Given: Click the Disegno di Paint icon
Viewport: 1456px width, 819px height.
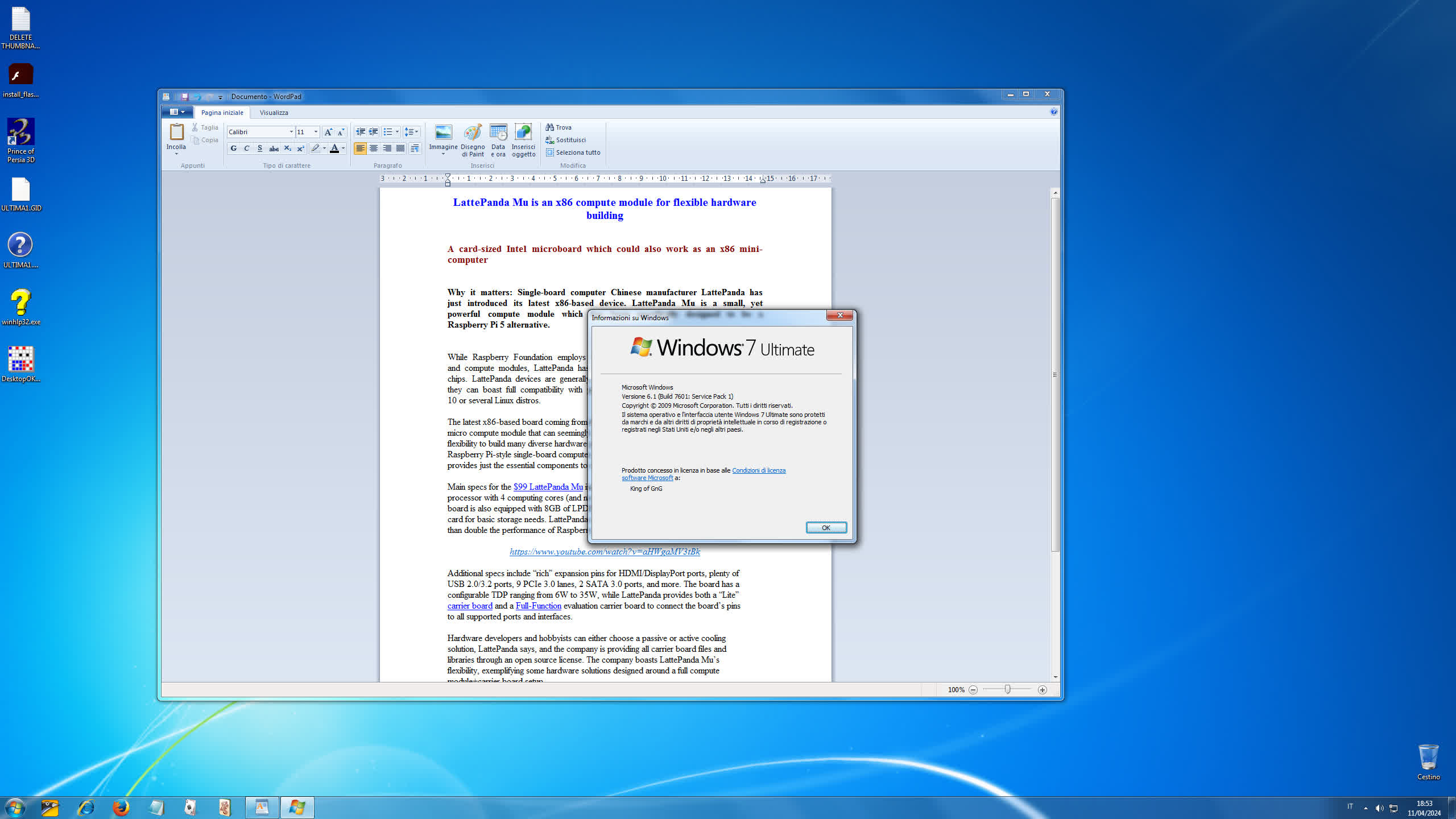Looking at the screenshot, I should coord(473,134).
